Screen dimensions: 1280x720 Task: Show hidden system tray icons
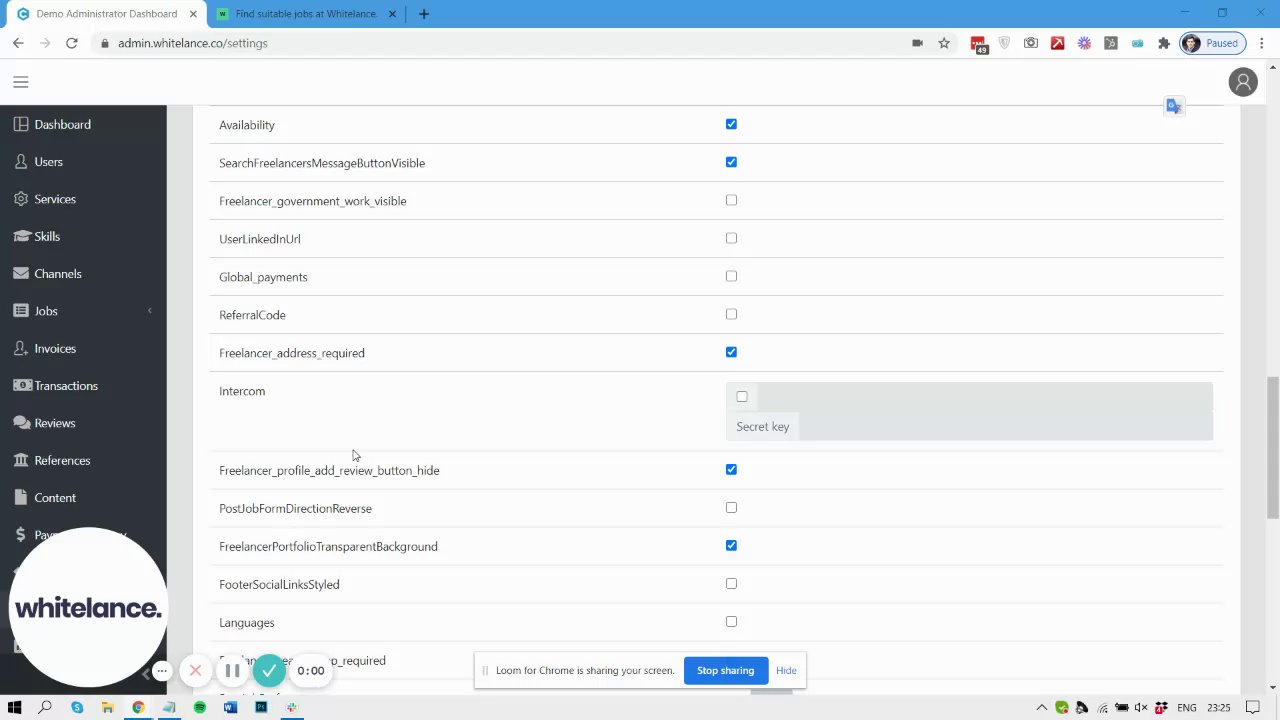[x=1041, y=707]
